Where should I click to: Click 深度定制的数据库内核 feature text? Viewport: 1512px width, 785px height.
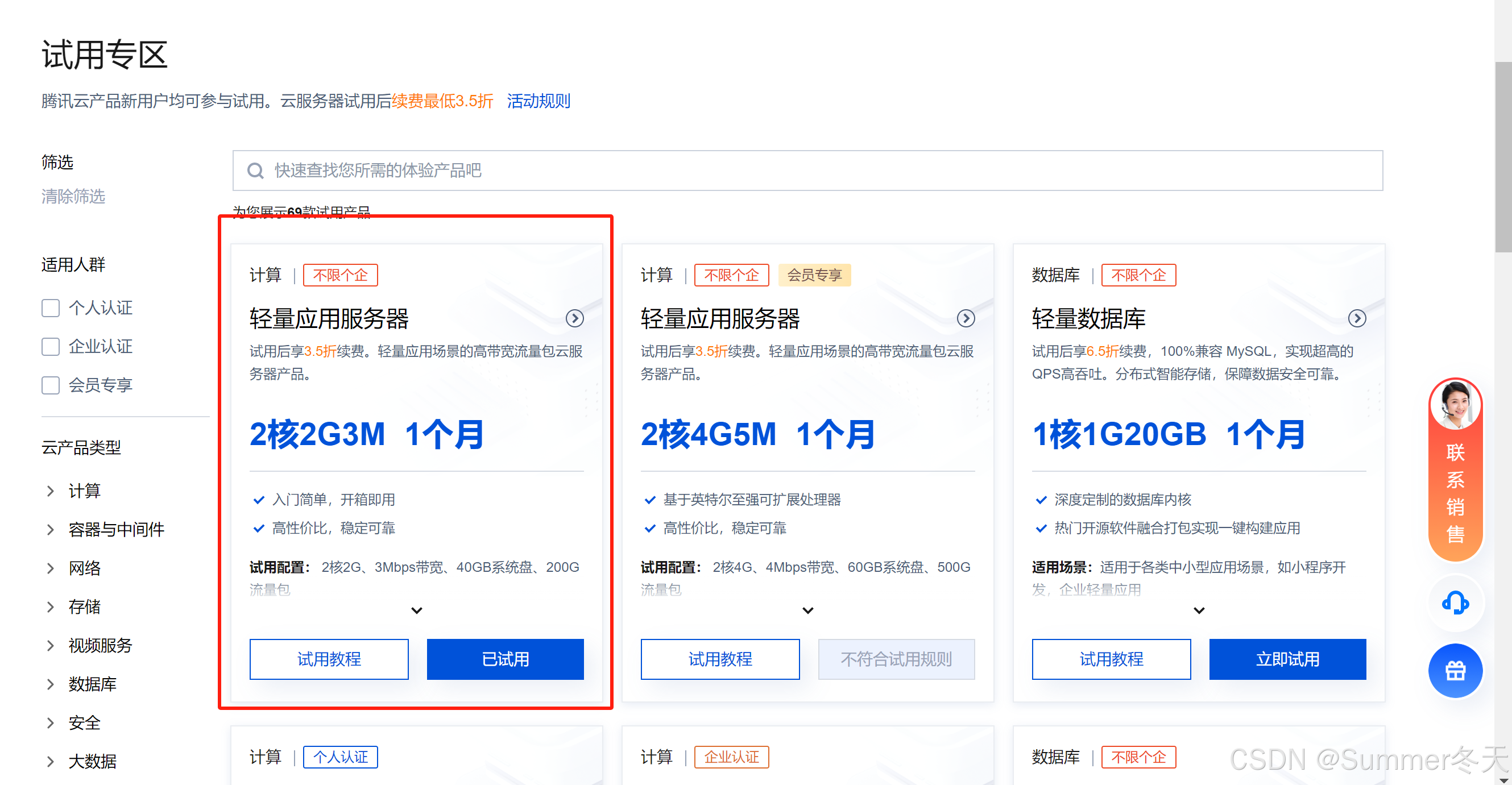pos(1123,500)
